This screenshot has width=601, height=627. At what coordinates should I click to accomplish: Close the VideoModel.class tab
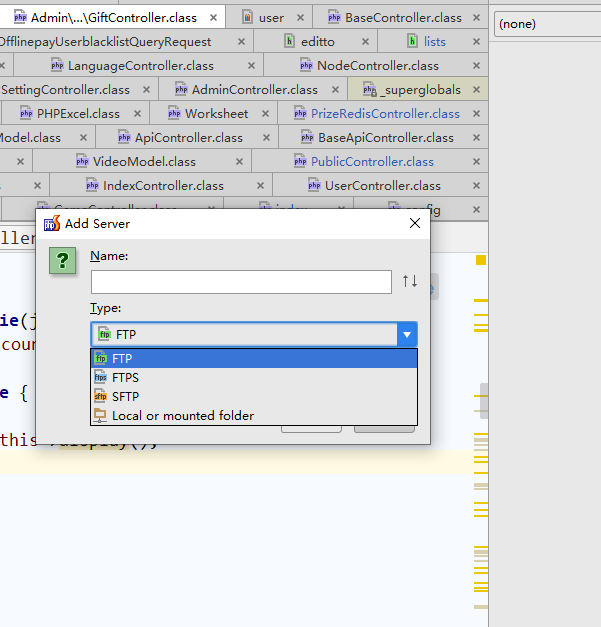239,162
